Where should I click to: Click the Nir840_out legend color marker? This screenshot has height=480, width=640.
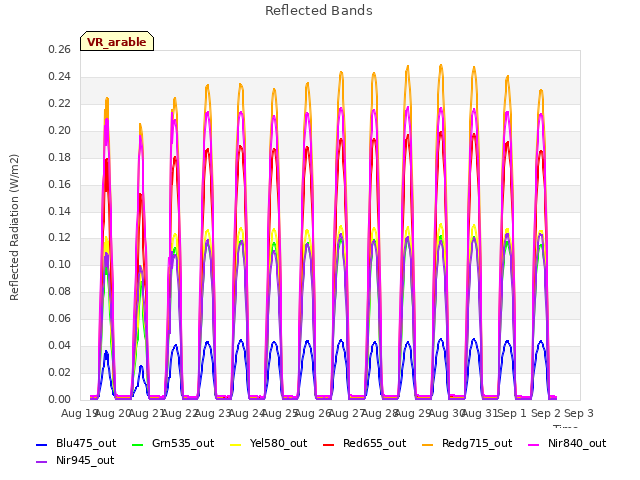534,444
